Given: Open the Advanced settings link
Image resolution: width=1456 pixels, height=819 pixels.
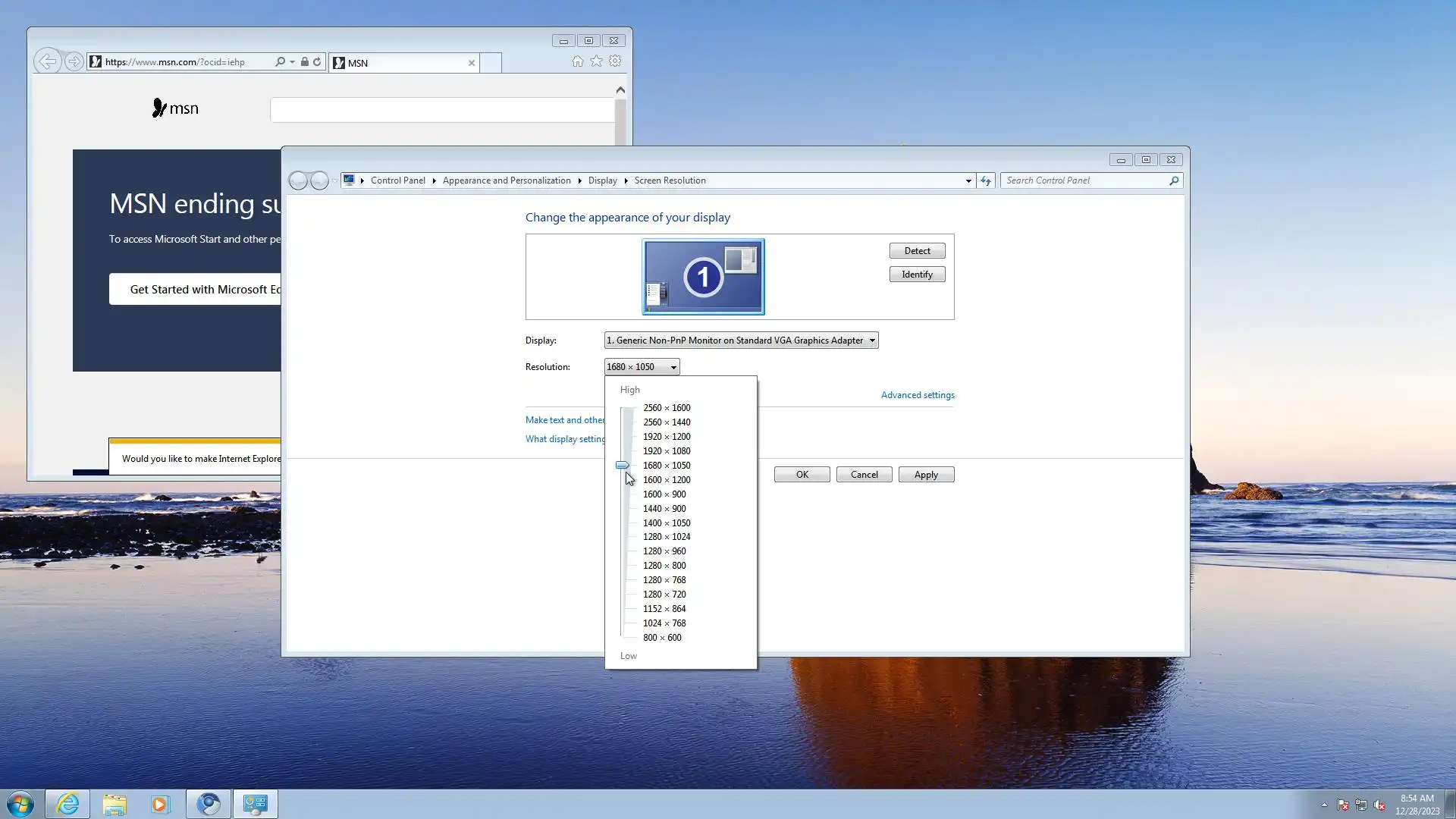Looking at the screenshot, I should click(x=917, y=395).
